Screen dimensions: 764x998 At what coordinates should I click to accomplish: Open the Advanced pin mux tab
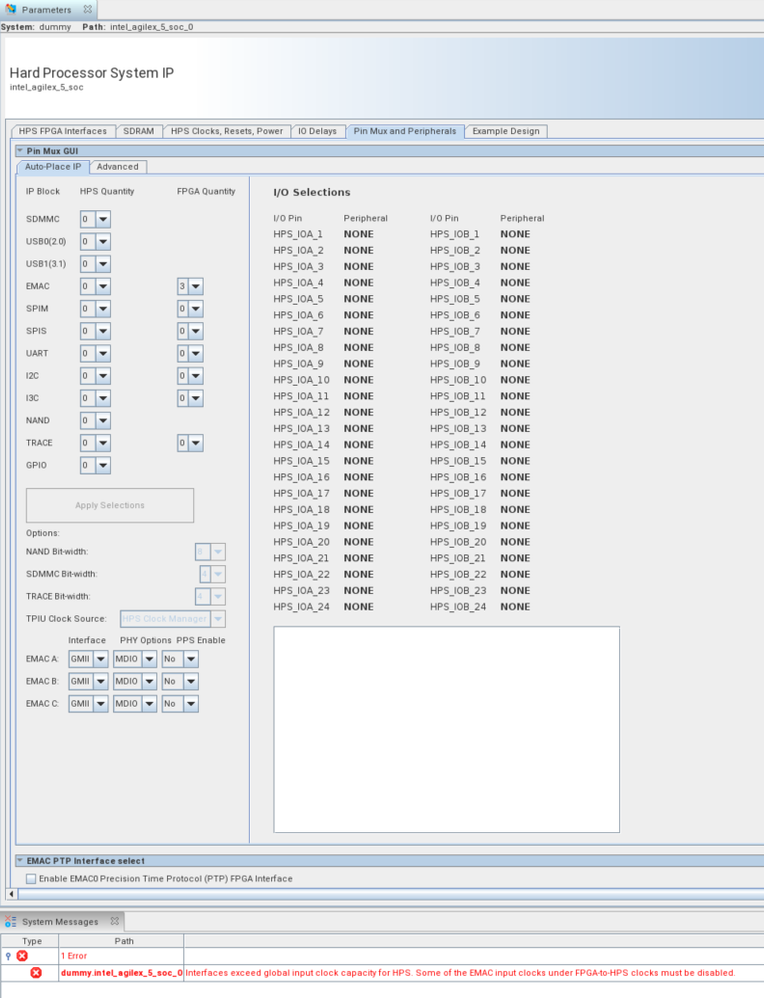coord(118,167)
